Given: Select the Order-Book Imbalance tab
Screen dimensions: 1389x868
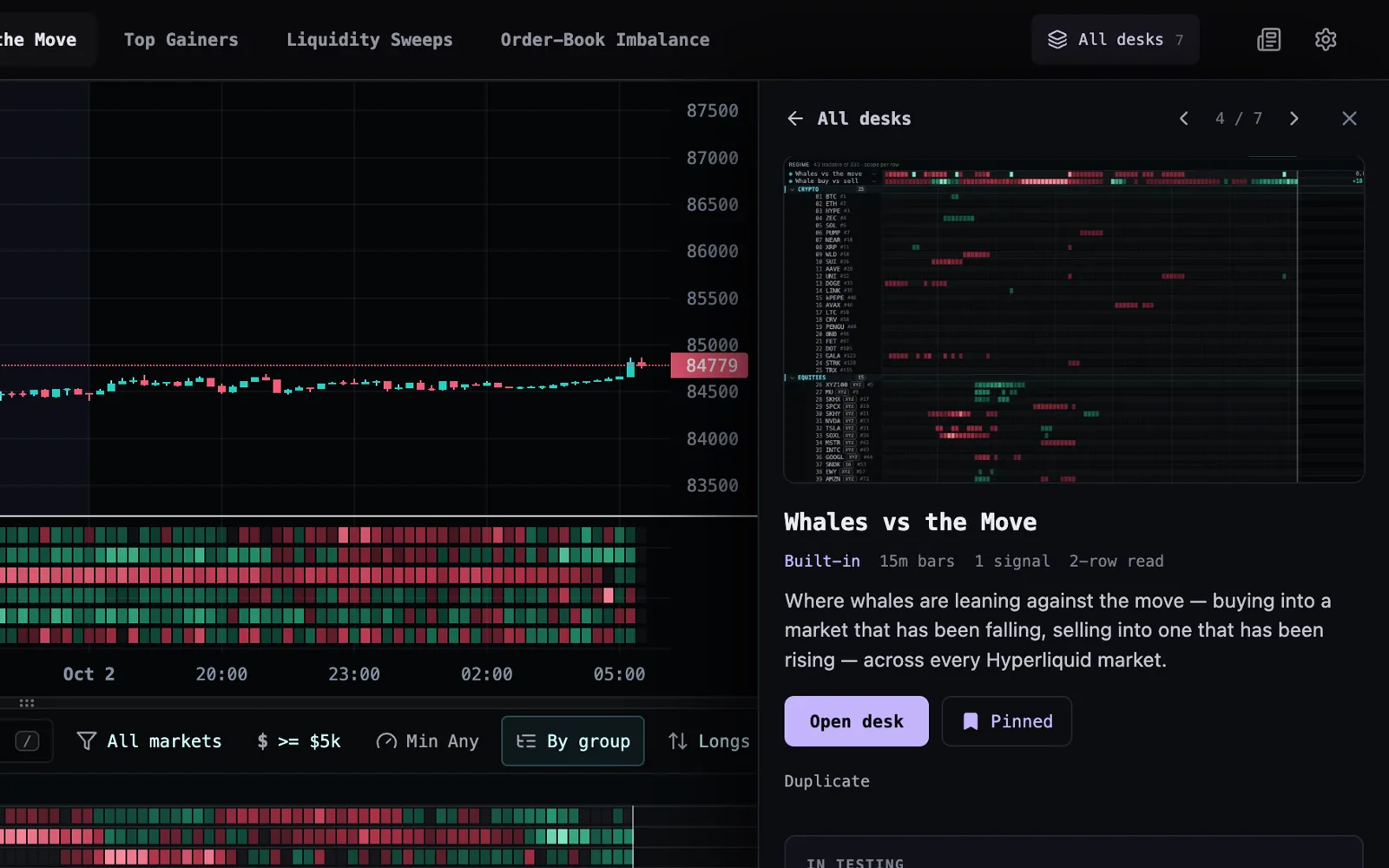Looking at the screenshot, I should pos(604,40).
